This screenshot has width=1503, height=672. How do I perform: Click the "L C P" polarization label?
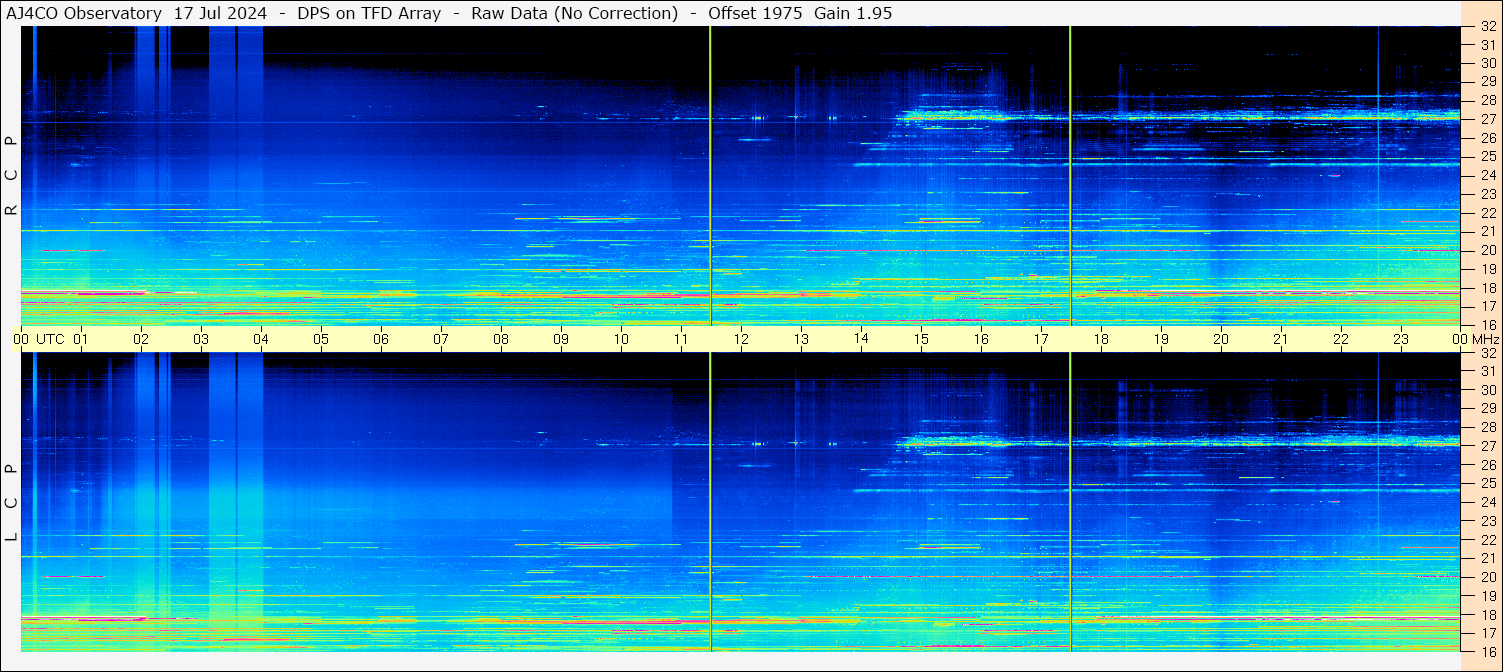pos(11,502)
